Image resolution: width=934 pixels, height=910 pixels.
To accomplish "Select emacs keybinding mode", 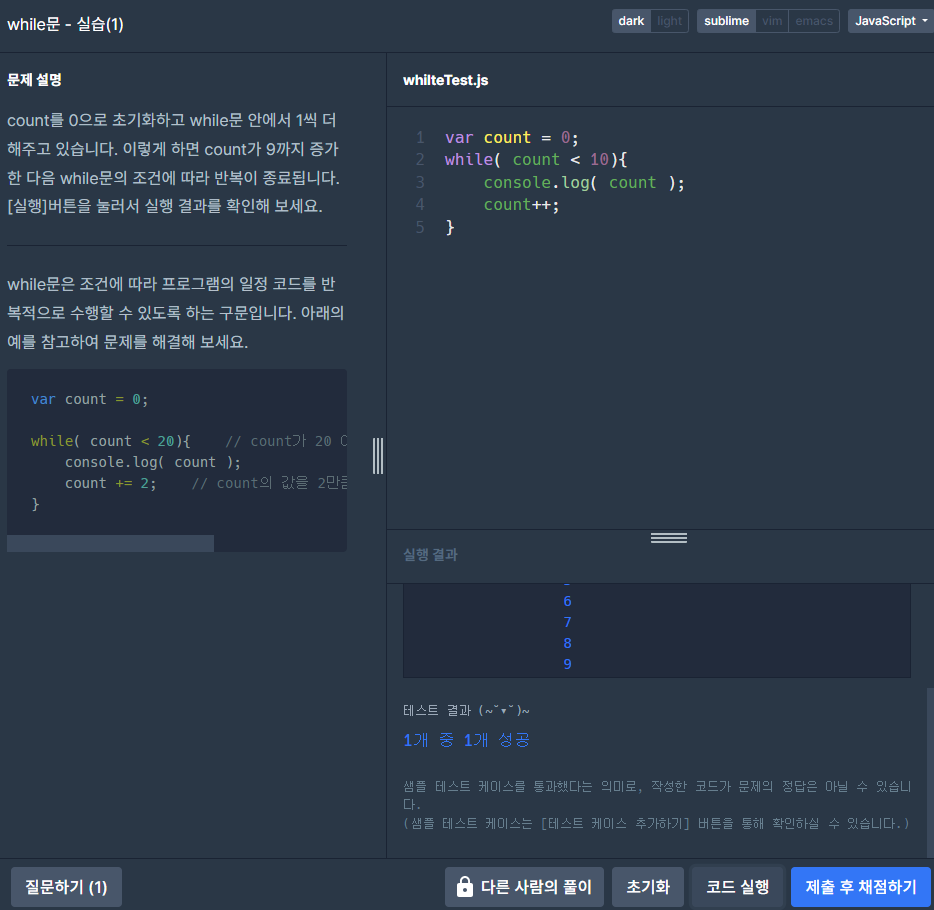I will [x=814, y=21].
